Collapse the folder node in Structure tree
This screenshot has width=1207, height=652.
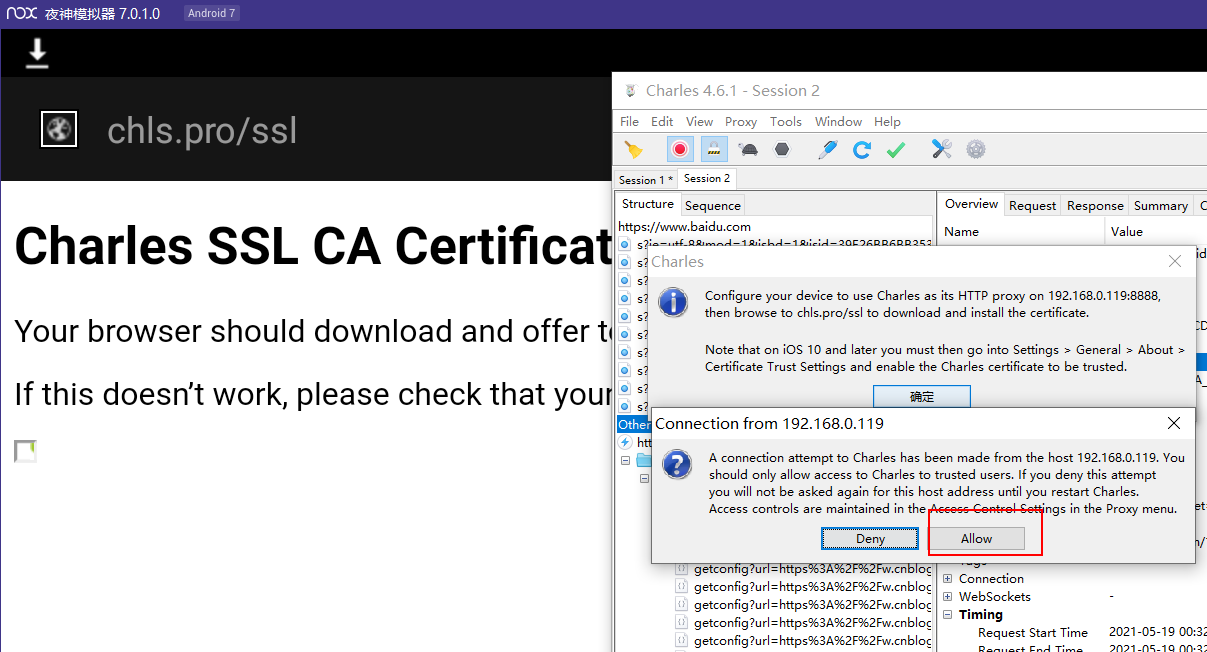pyautogui.click(x=626, y=460)
